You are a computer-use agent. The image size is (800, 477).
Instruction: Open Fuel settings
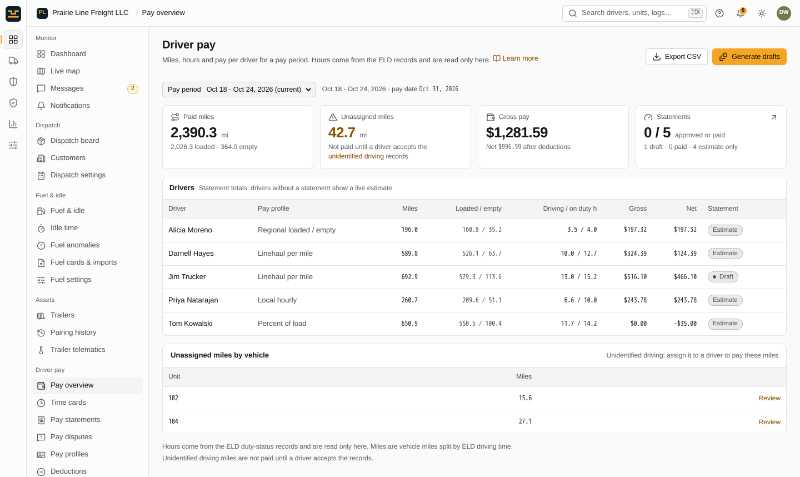point(89,280)
